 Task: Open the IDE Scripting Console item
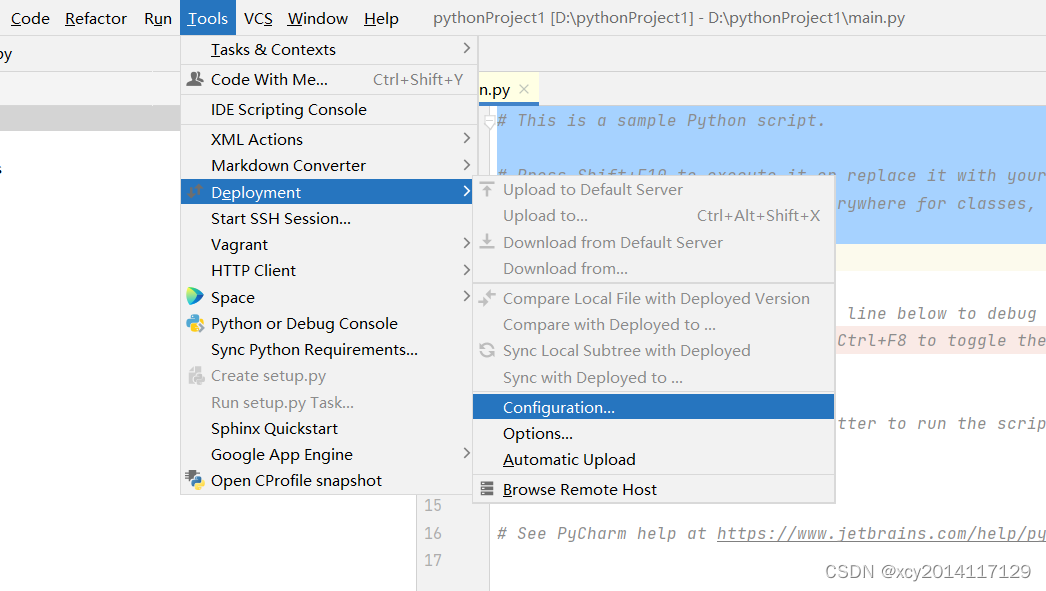[288, 109]
